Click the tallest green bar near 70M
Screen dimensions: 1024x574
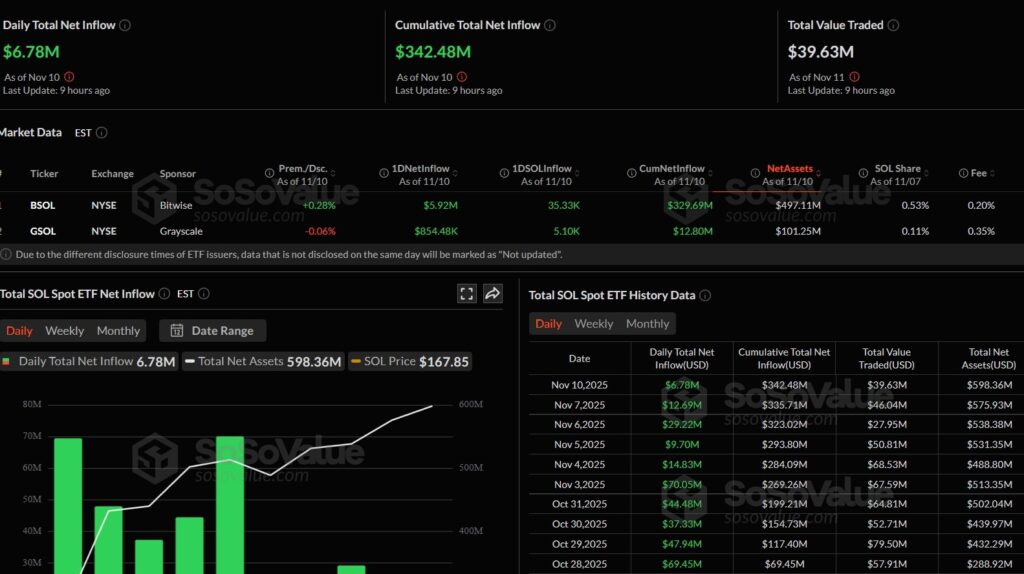[x=230, y=505]
